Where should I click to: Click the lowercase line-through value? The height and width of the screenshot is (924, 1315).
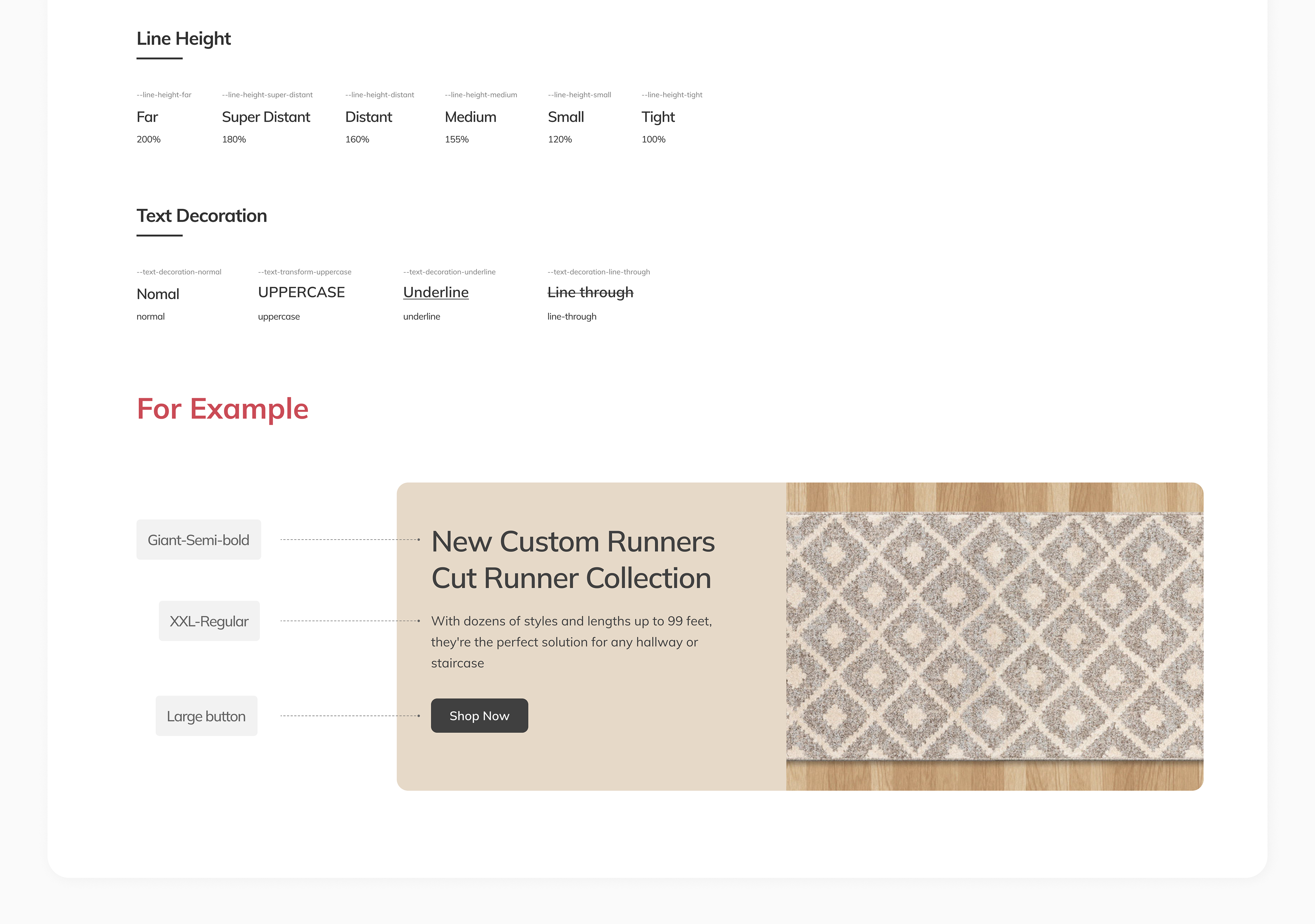coord(572,317)
